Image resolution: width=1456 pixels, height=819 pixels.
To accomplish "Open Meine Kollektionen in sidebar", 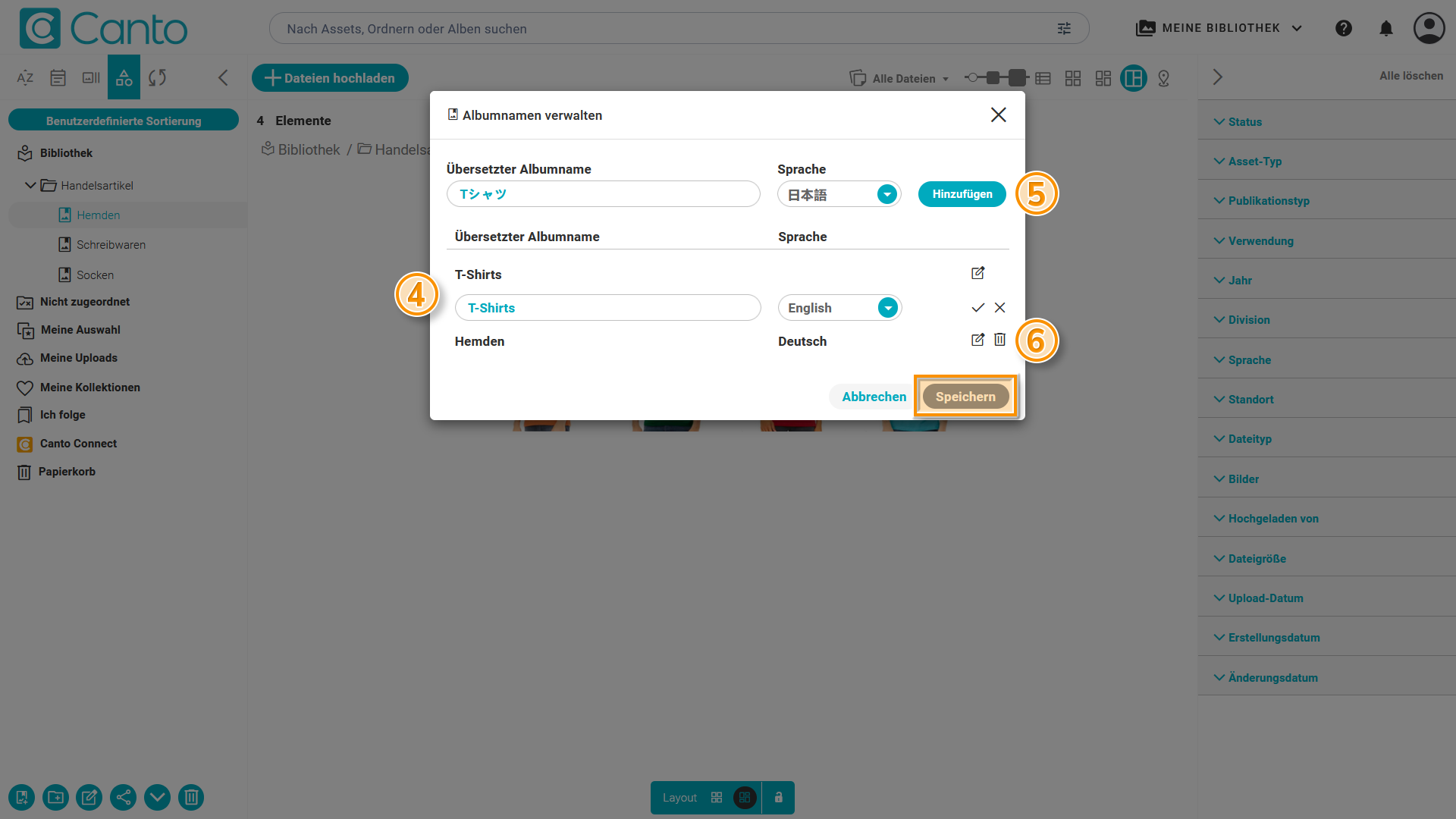I will (x=89, y=388).
